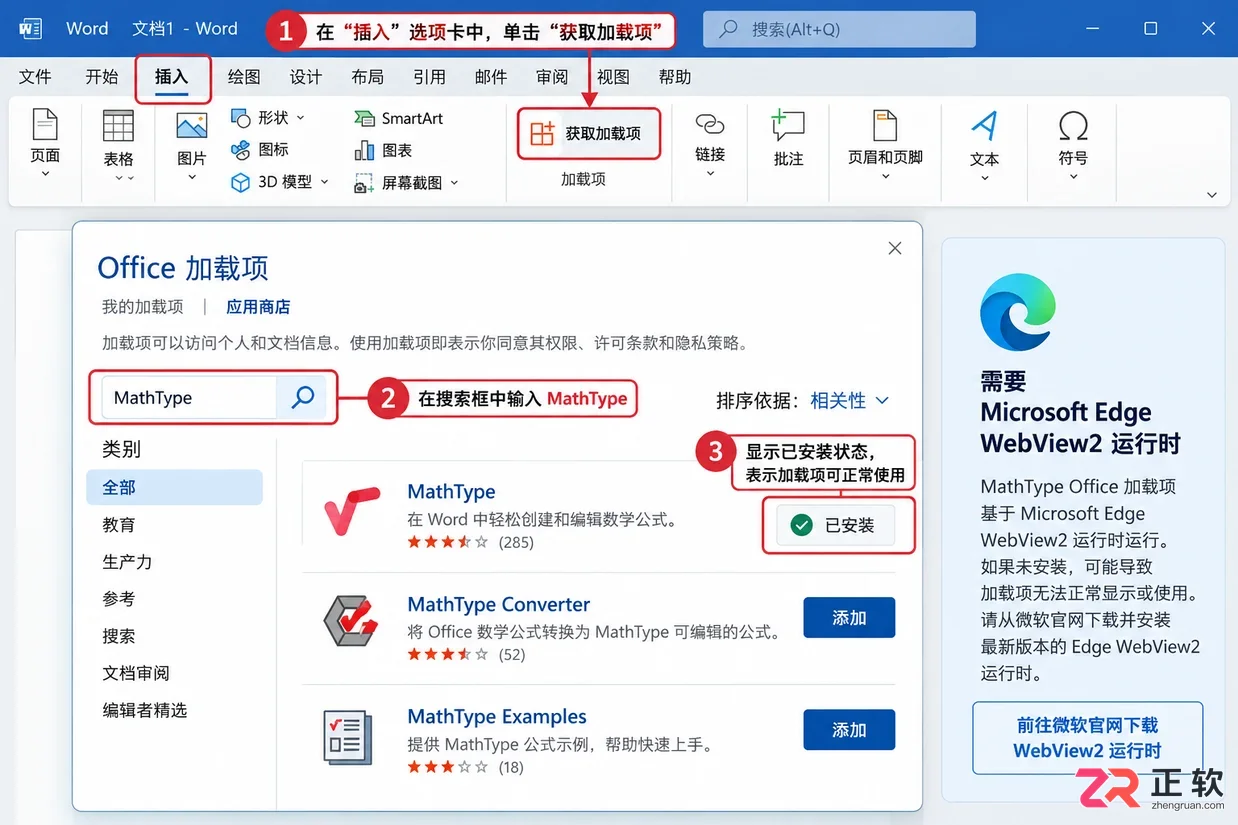The width and height of the screenshot is (1238, 825).
Task: Open the 帮助 tab
Action: 675,77
